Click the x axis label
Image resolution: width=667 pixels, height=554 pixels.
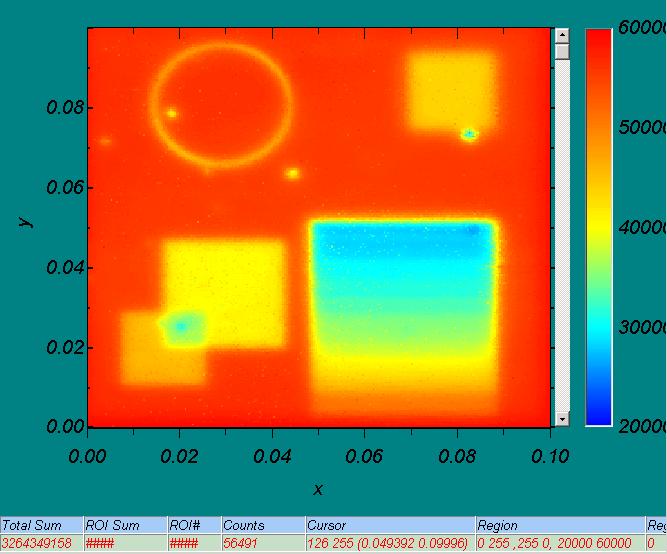pos(318,489)
